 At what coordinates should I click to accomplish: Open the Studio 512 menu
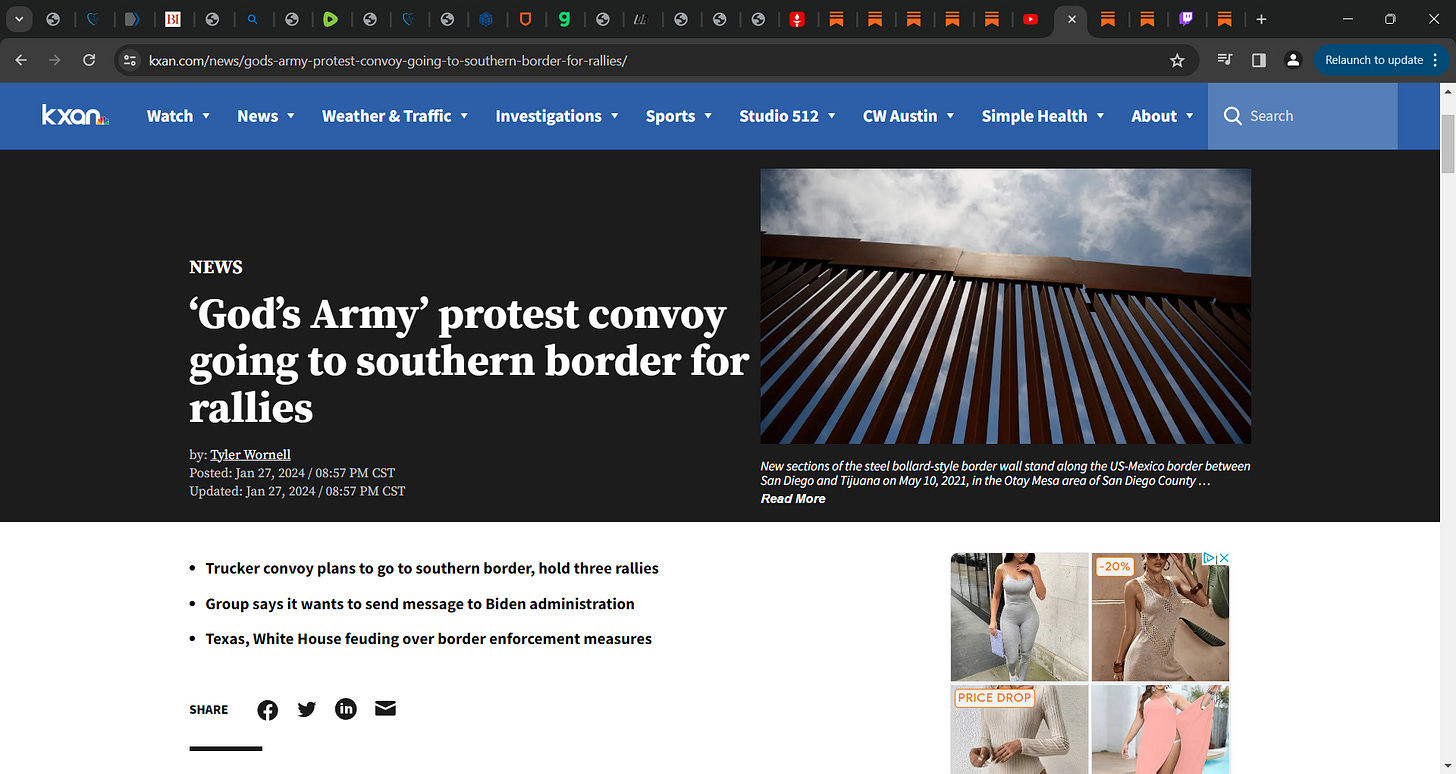[x=779, y=116]
